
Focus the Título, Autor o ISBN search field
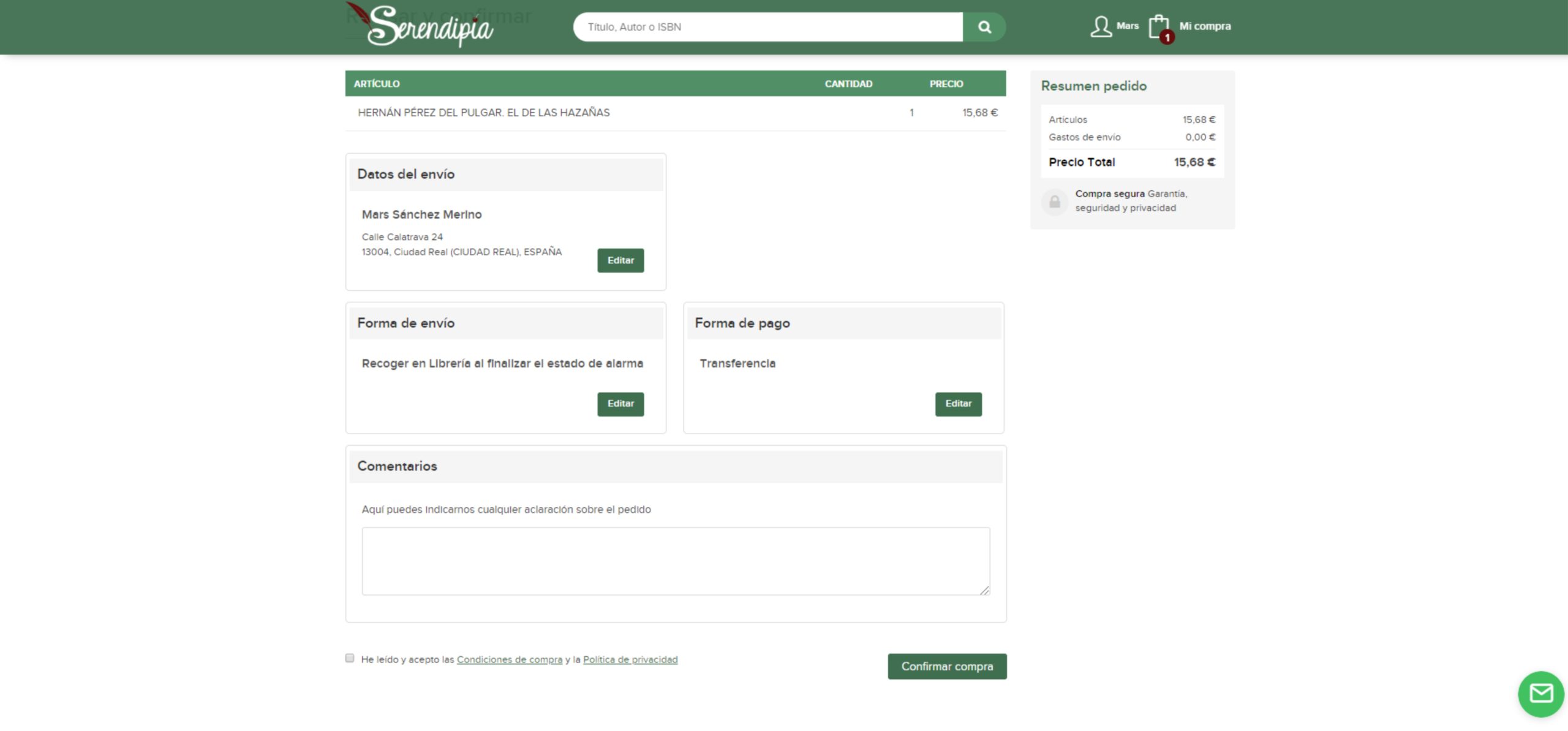click(x=768, y=27)
